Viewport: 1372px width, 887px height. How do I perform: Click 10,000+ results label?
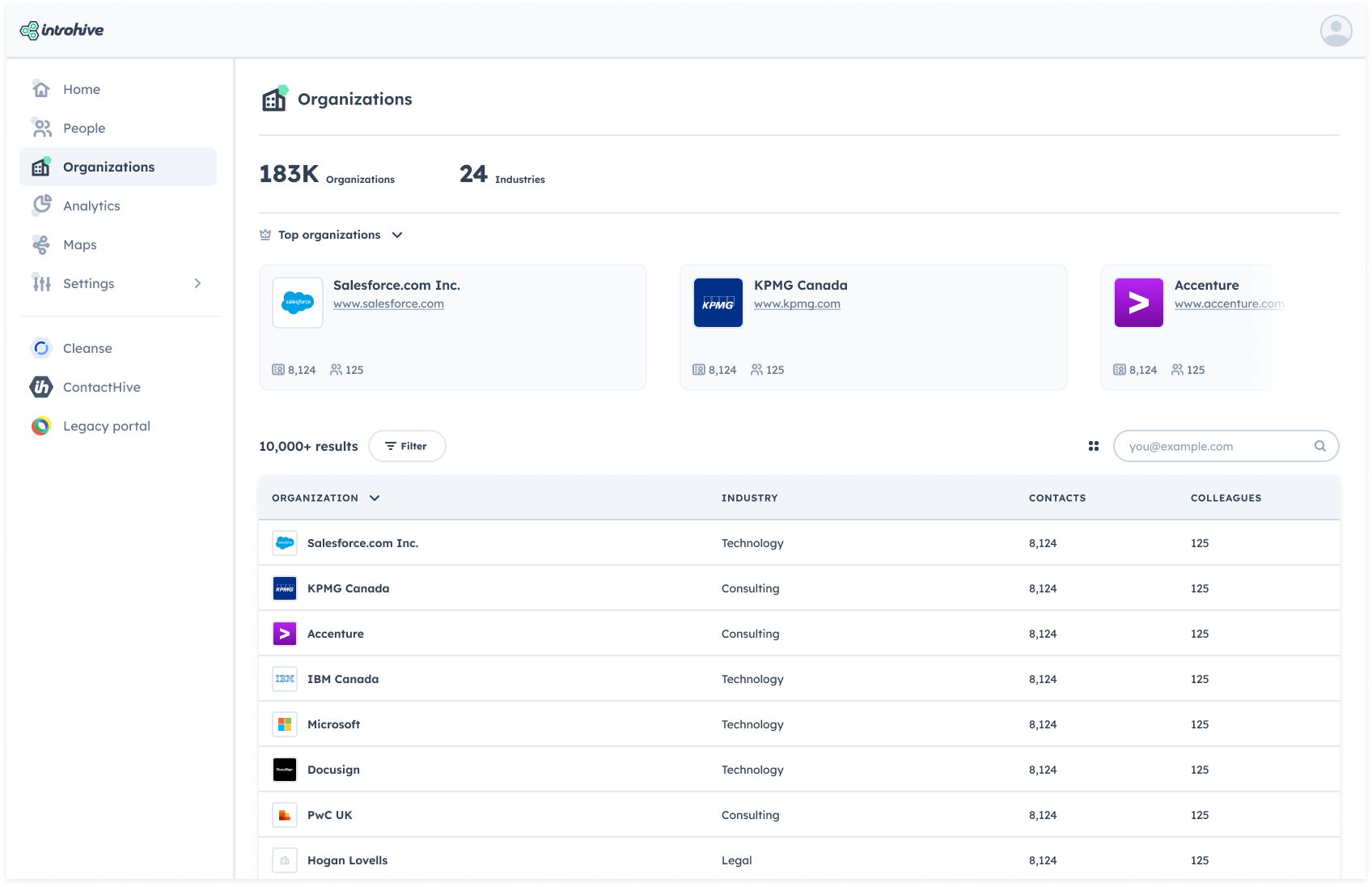(308, 446)
